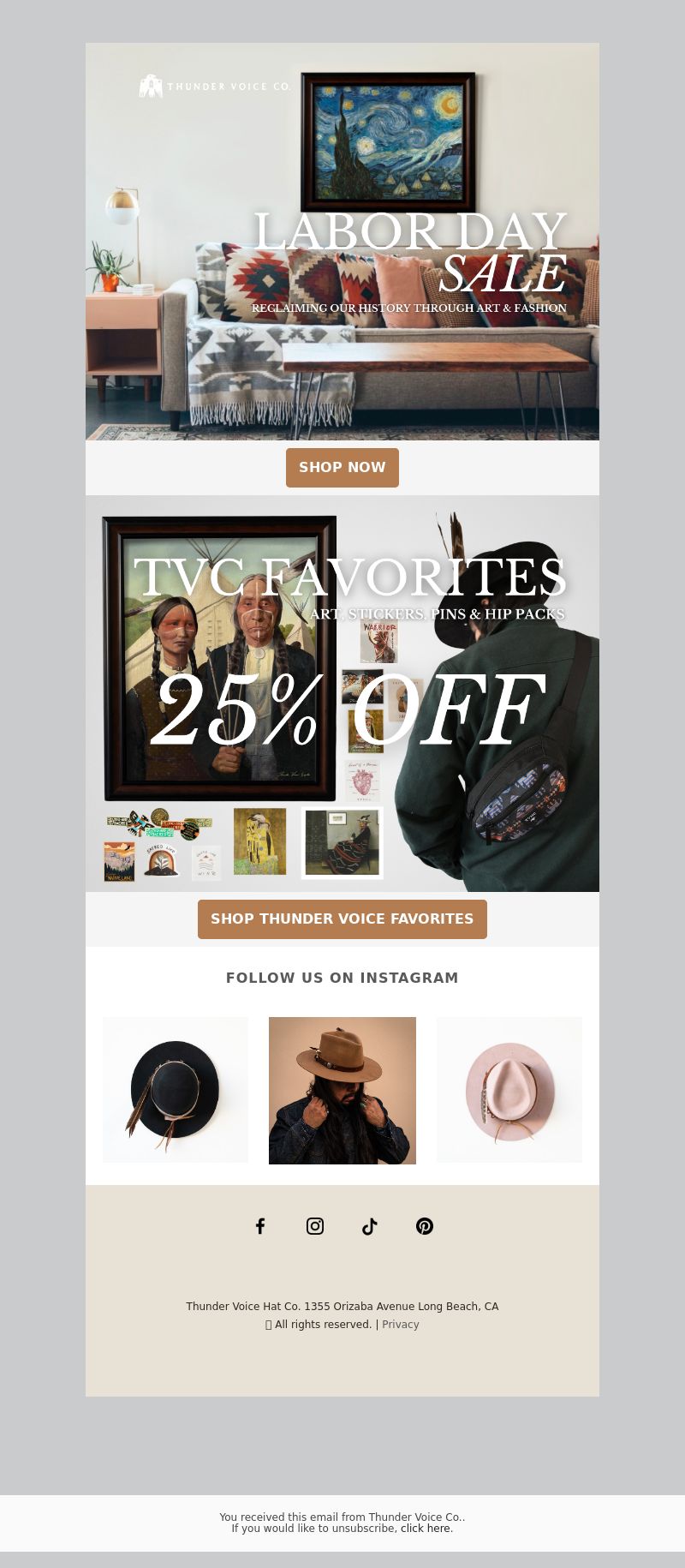The height and width of the screenshot is (1568, 685).
Task: Click the Labor Day Sale banner headline
Action: (411, 253)
